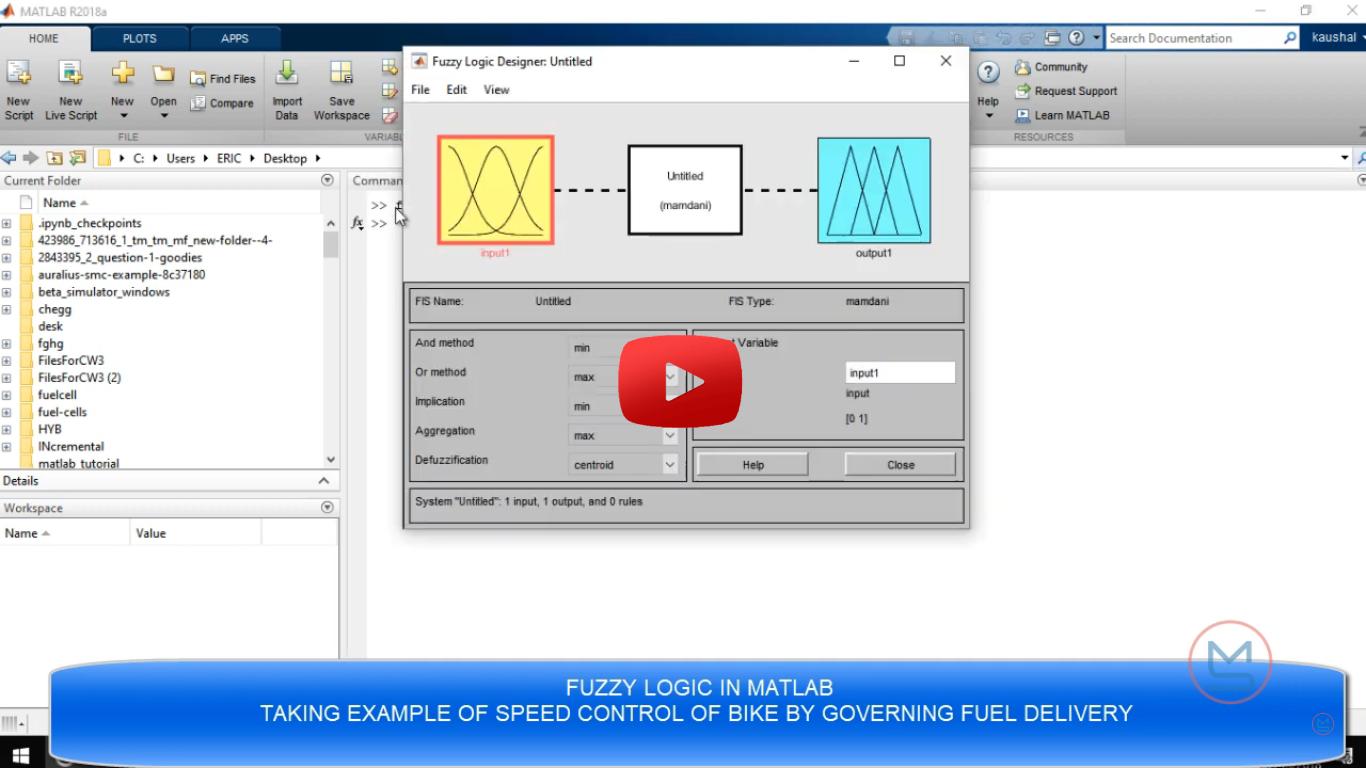Viewport: 1366px width, 768px height.
Task: Go back with the blue back arrow
Action: tap(9, 158)
